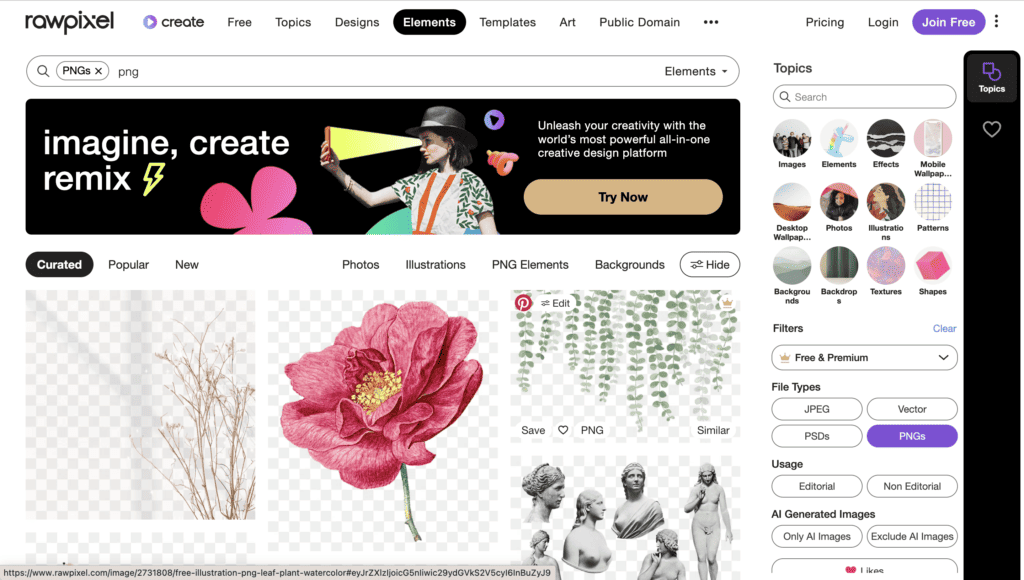Screen dimensions: 1024x580
Task: Select the Curated tab
Action: click(x=59, y=265)
